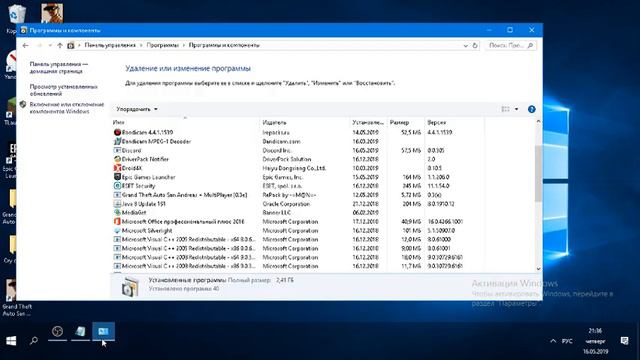Select 'Microsoft Visual C++ 2008 Redistributable - x86' row
The image size is (640, 360).
coord(298,266)
